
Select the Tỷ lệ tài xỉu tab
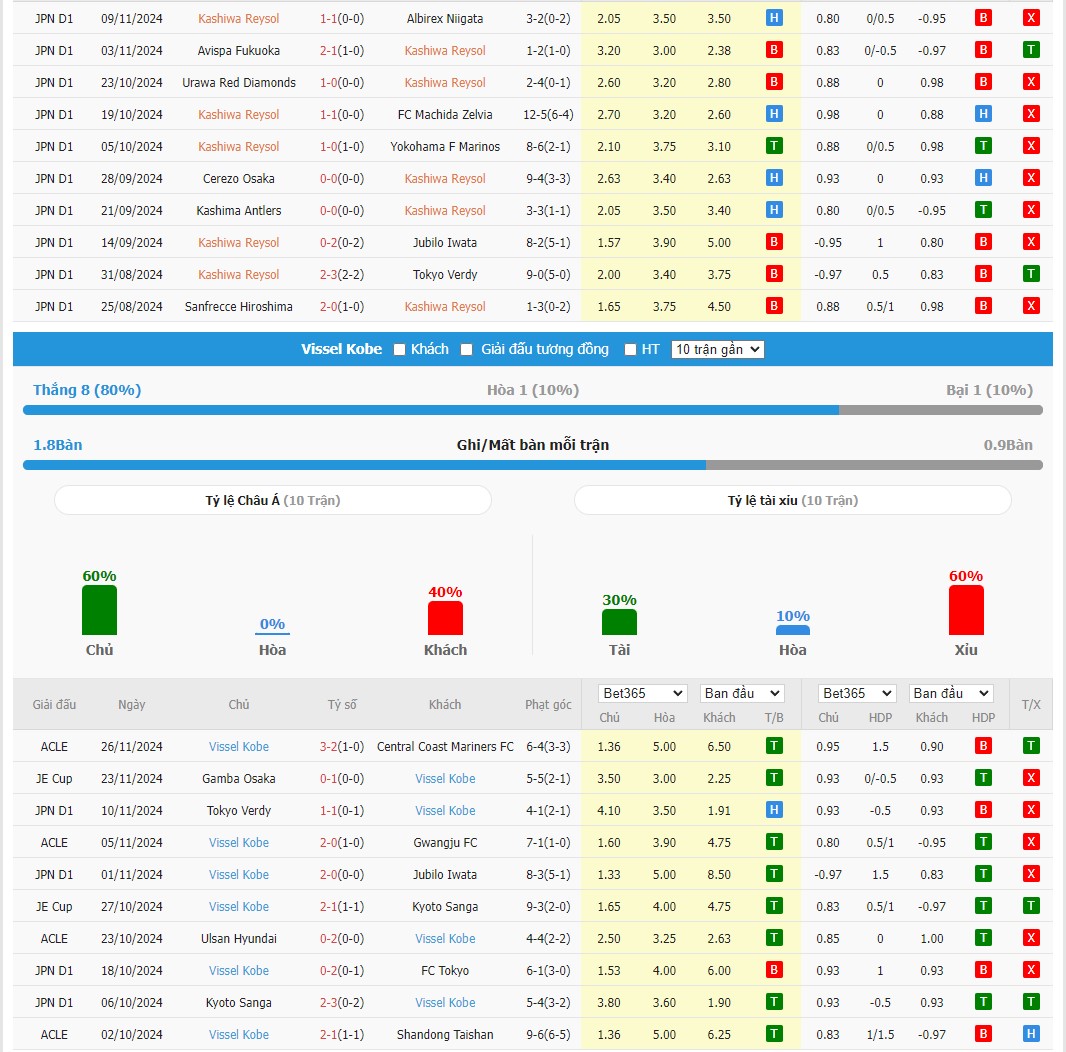pos(793,500)
